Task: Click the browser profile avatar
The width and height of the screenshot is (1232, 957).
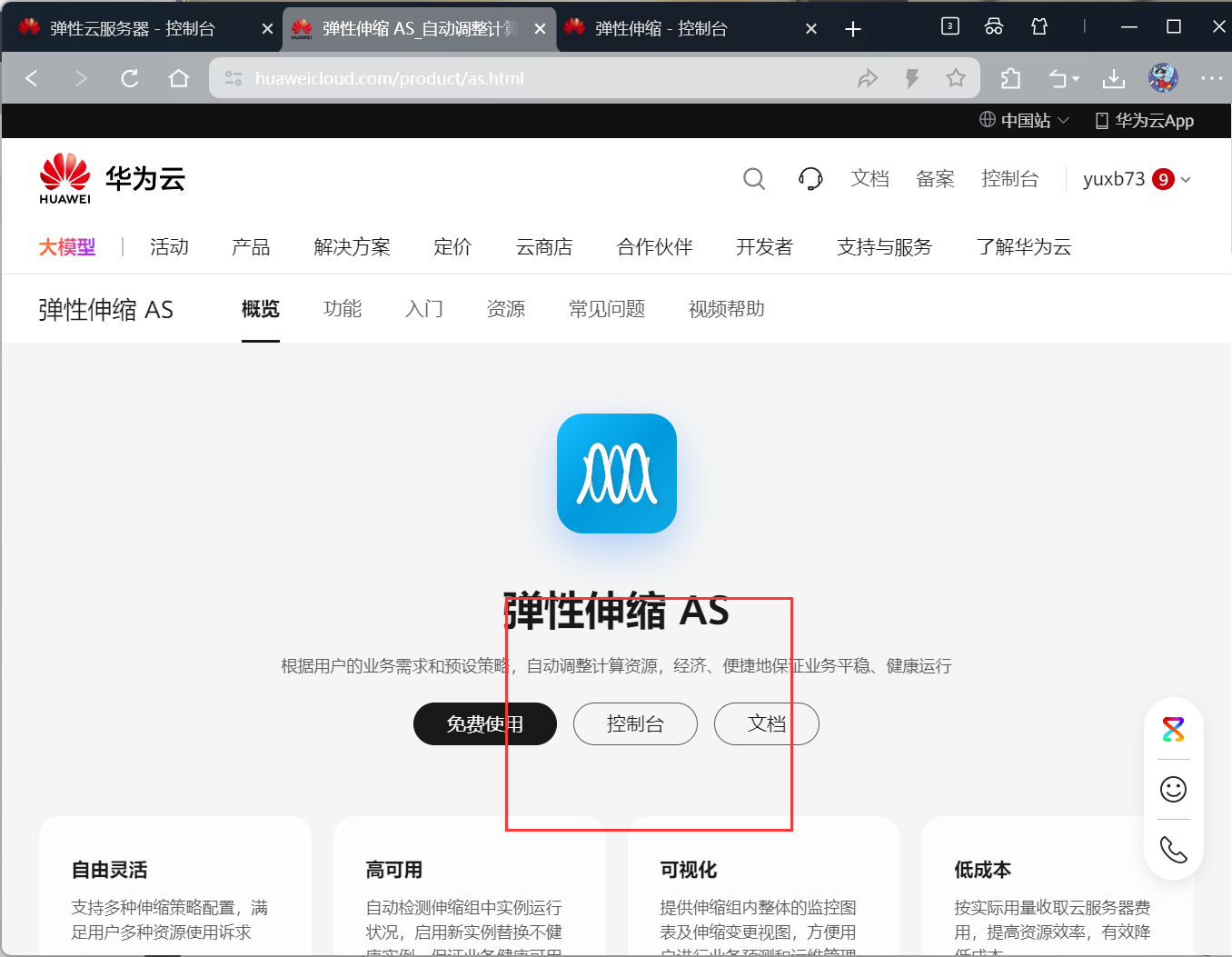Action: pos(1163,78)
